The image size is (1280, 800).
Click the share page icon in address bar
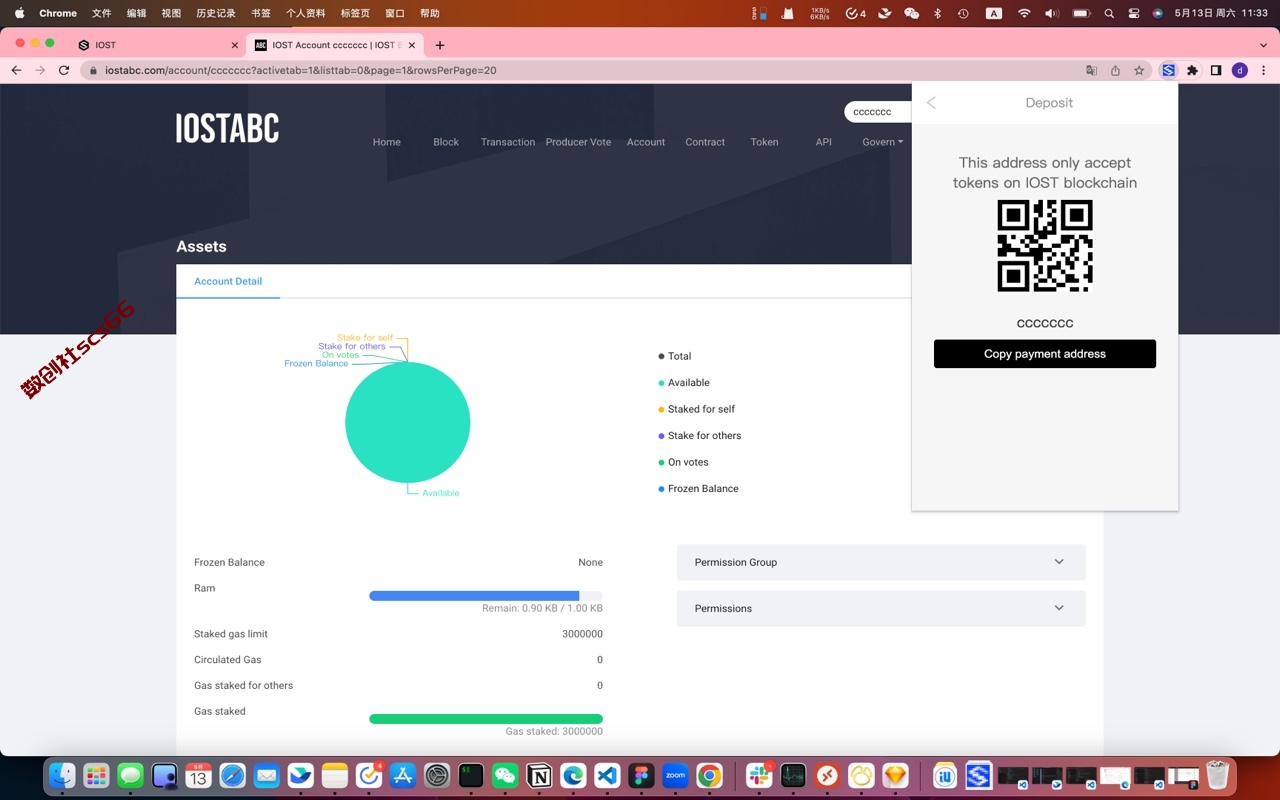tap(1115, 70)
